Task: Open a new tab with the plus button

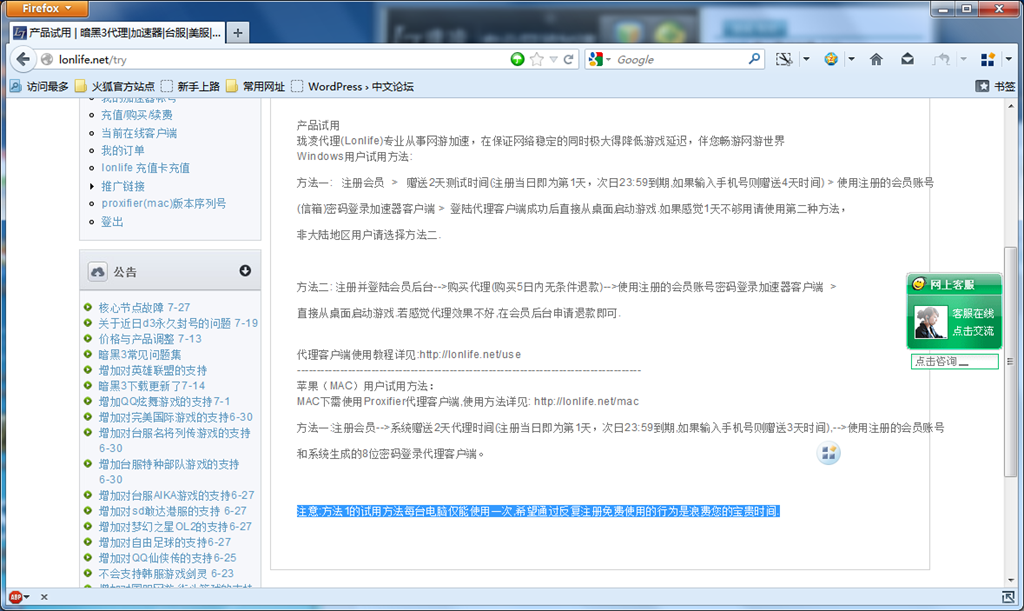Action: [238, 33]
